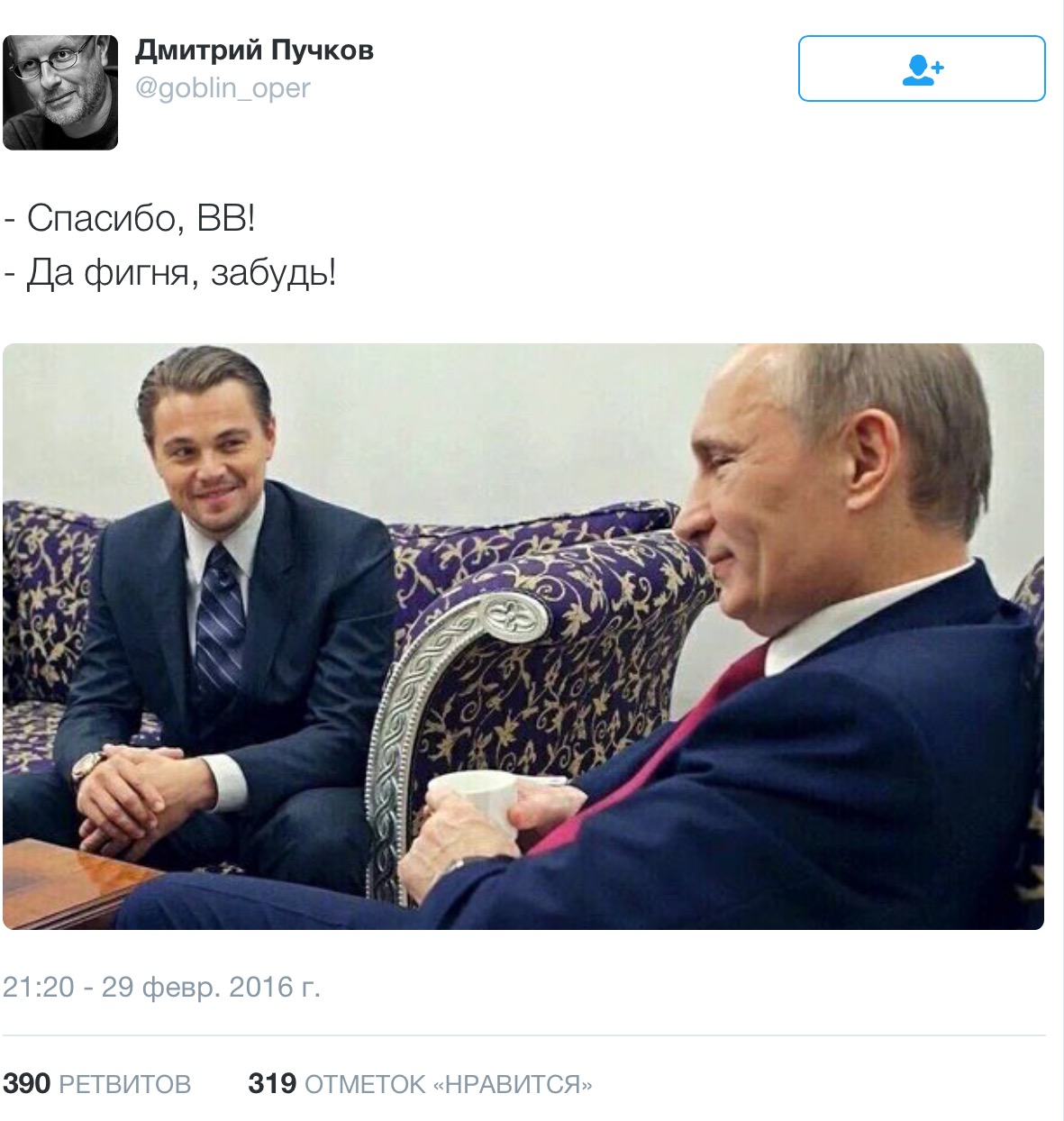Open the attached tweet photo
The image size is (1064, 1121).
point(523,636)
